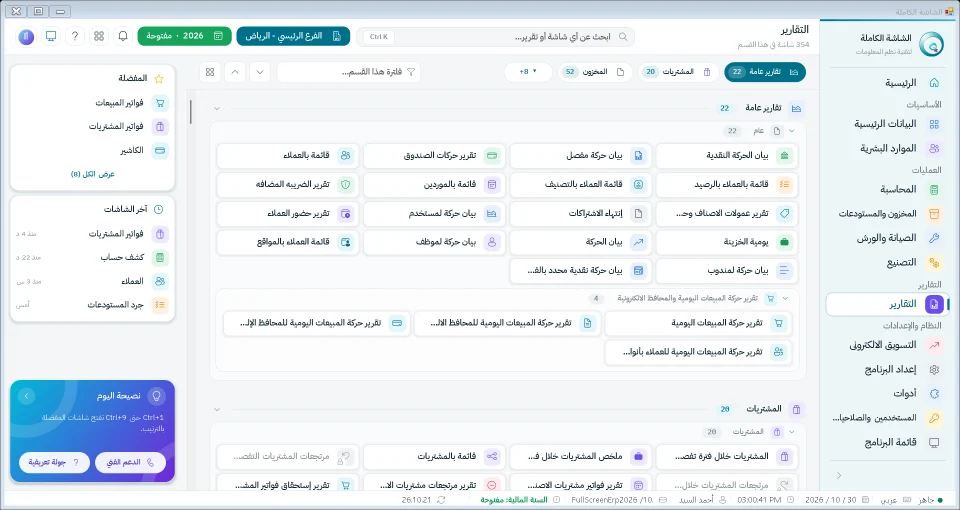Click the clock icon of آخر الشاشات
The image size is (960, 510).
[x=159, y=209]
